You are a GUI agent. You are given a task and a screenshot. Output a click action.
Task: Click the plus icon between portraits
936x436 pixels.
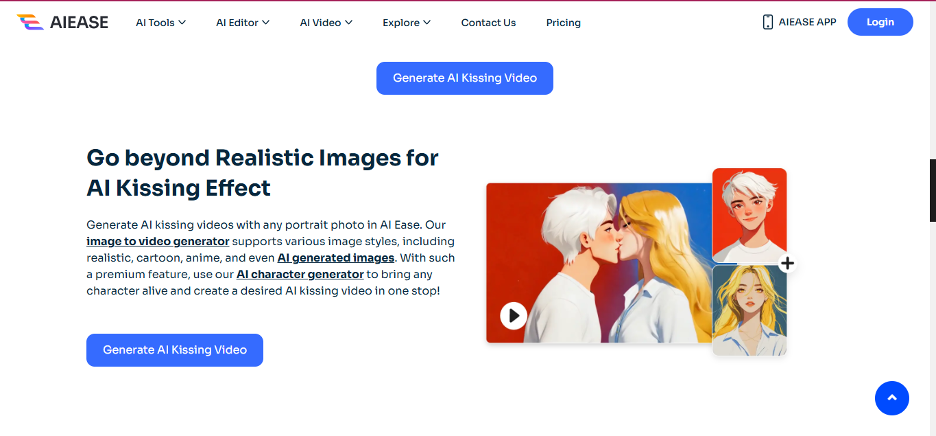pyautogui.click(x=787, y=263)
